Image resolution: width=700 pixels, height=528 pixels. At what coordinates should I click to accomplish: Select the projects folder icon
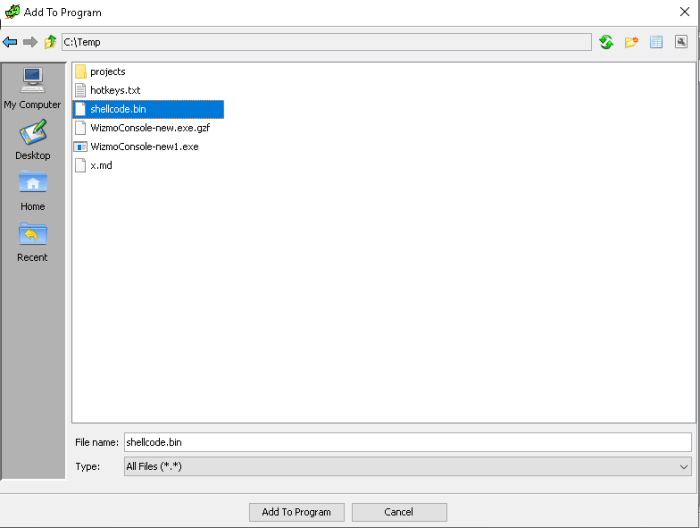click(80, 71)
